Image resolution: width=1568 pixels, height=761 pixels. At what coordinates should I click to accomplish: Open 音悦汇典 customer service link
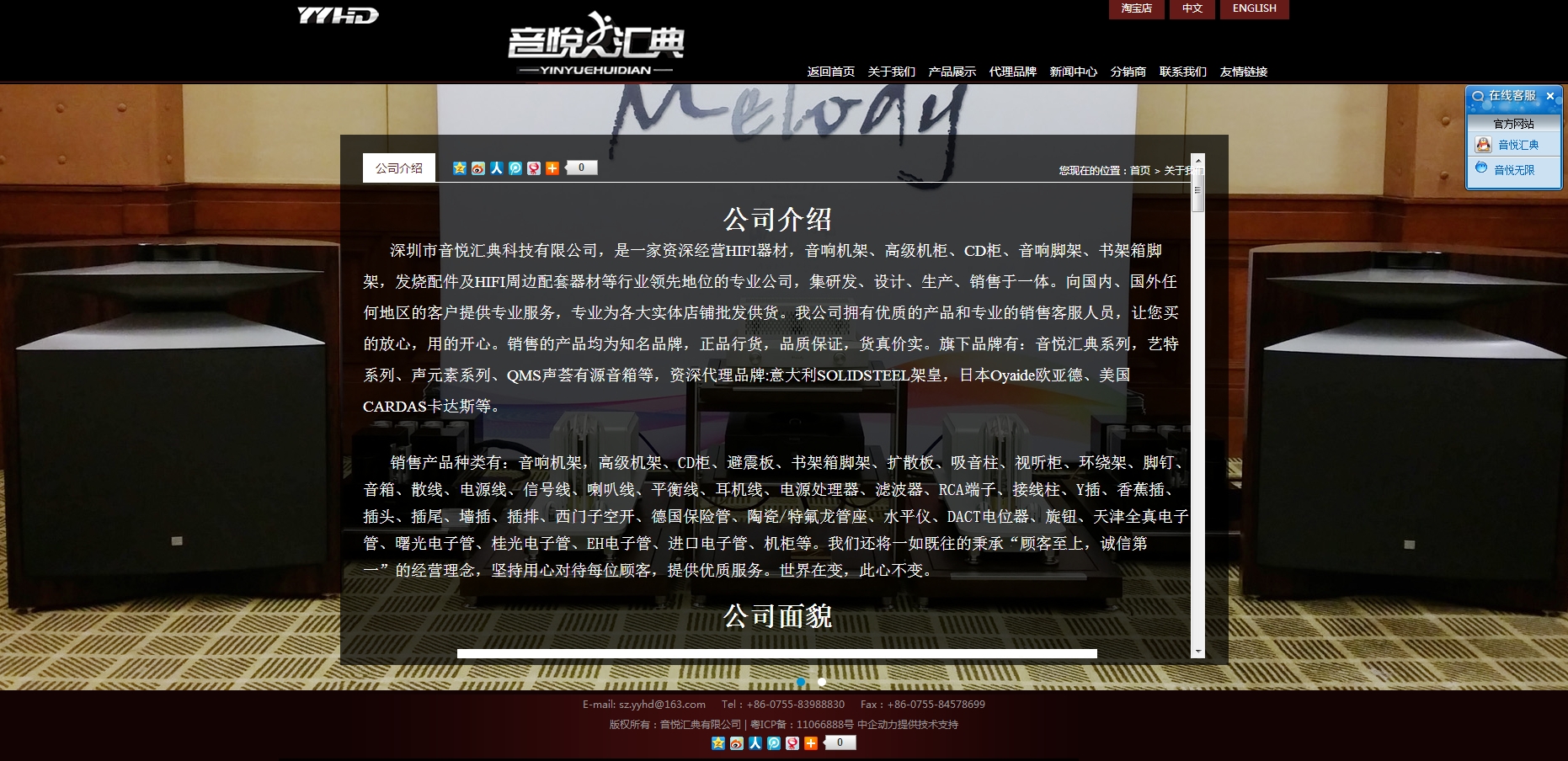(x=1518, y=145)
